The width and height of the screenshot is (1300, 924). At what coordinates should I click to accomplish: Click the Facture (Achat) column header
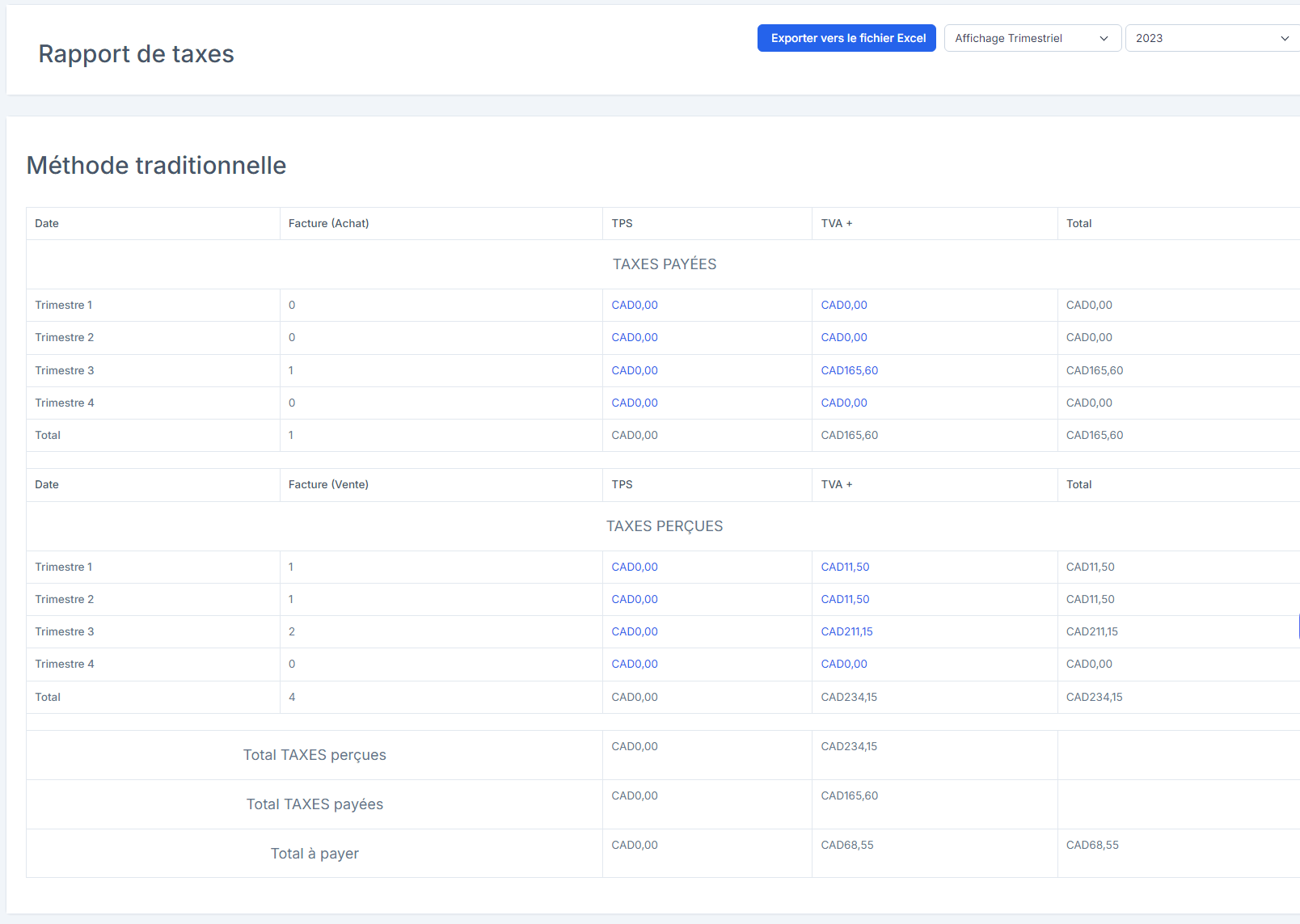[x=328, y=223]
